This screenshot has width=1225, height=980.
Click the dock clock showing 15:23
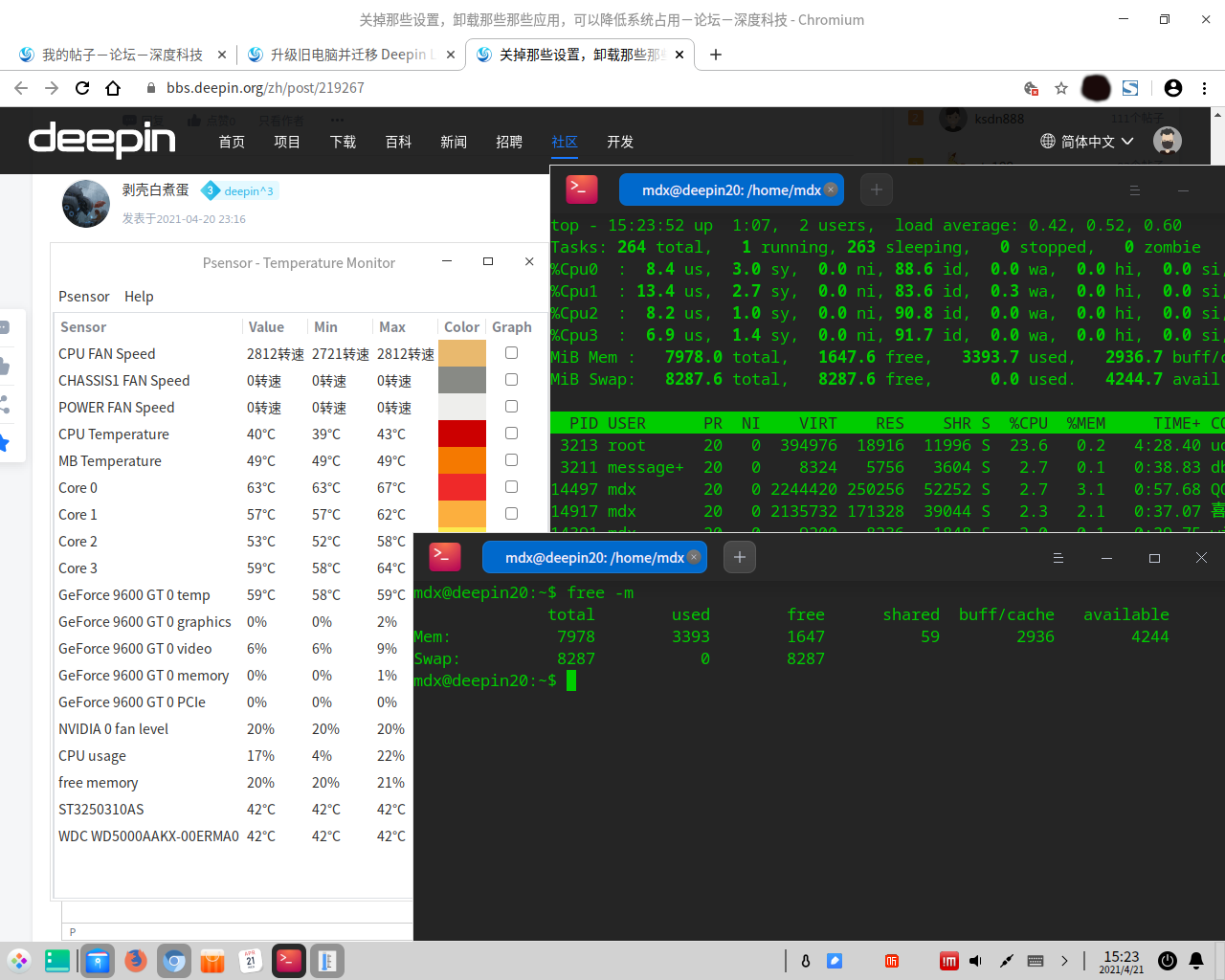click(x=1122, y=961)
